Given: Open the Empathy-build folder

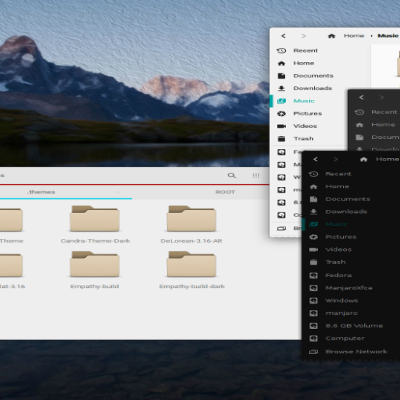Looking at the screenshot, I should point(95,270).
